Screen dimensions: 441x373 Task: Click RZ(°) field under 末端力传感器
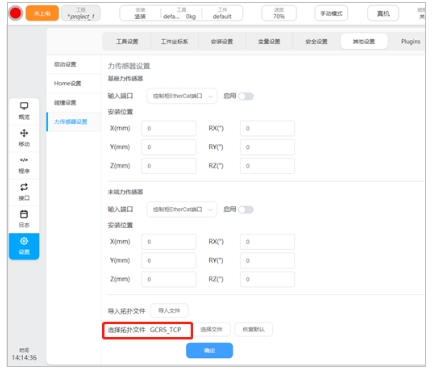[267, 279]
